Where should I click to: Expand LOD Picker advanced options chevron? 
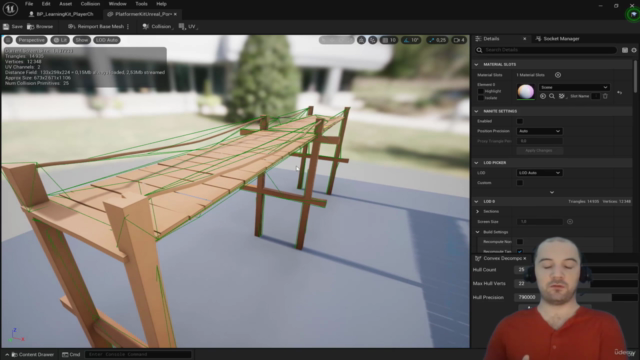click(552, 192)
